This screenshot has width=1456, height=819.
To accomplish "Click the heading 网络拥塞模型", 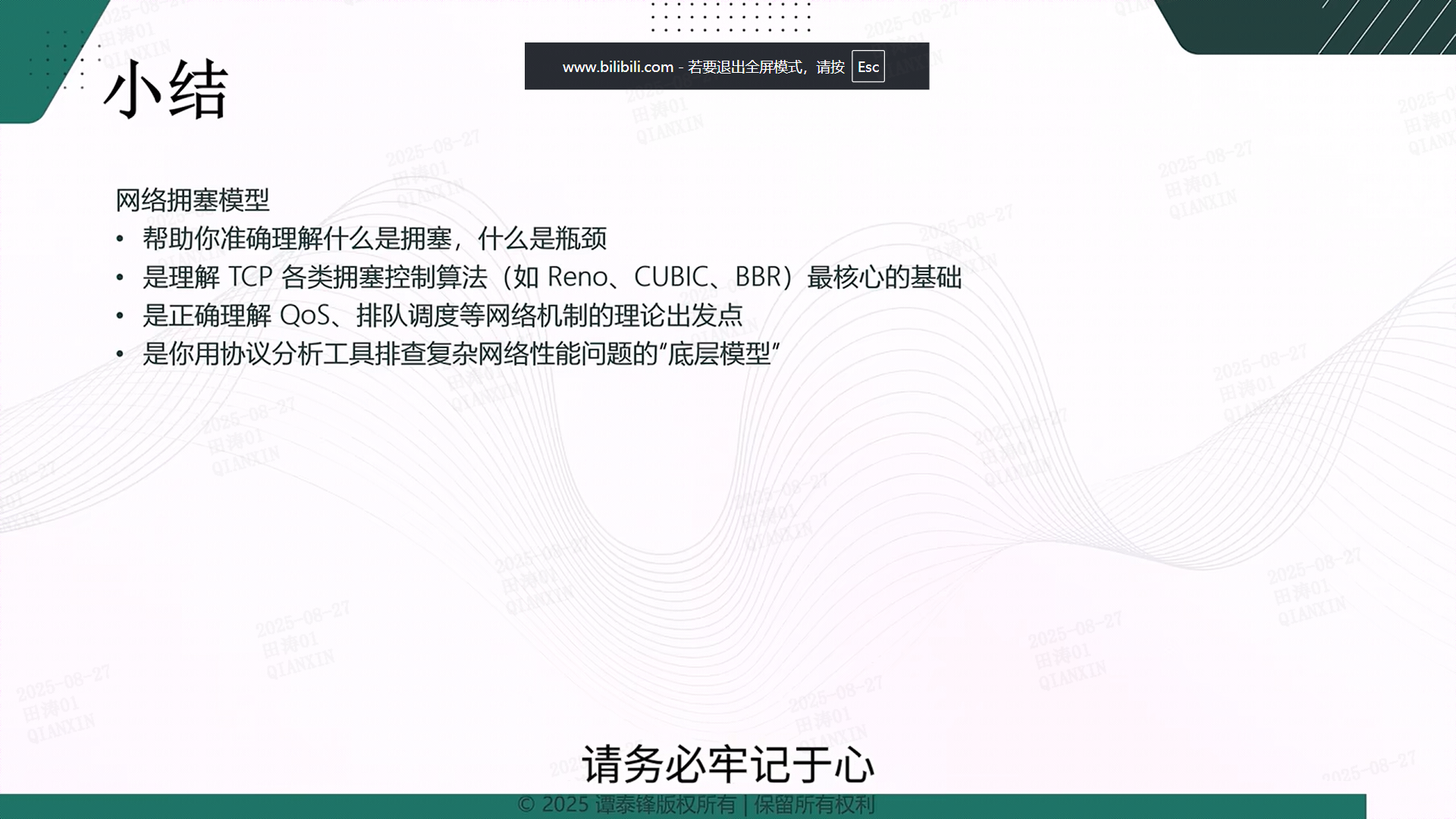I will pos(193,200).
